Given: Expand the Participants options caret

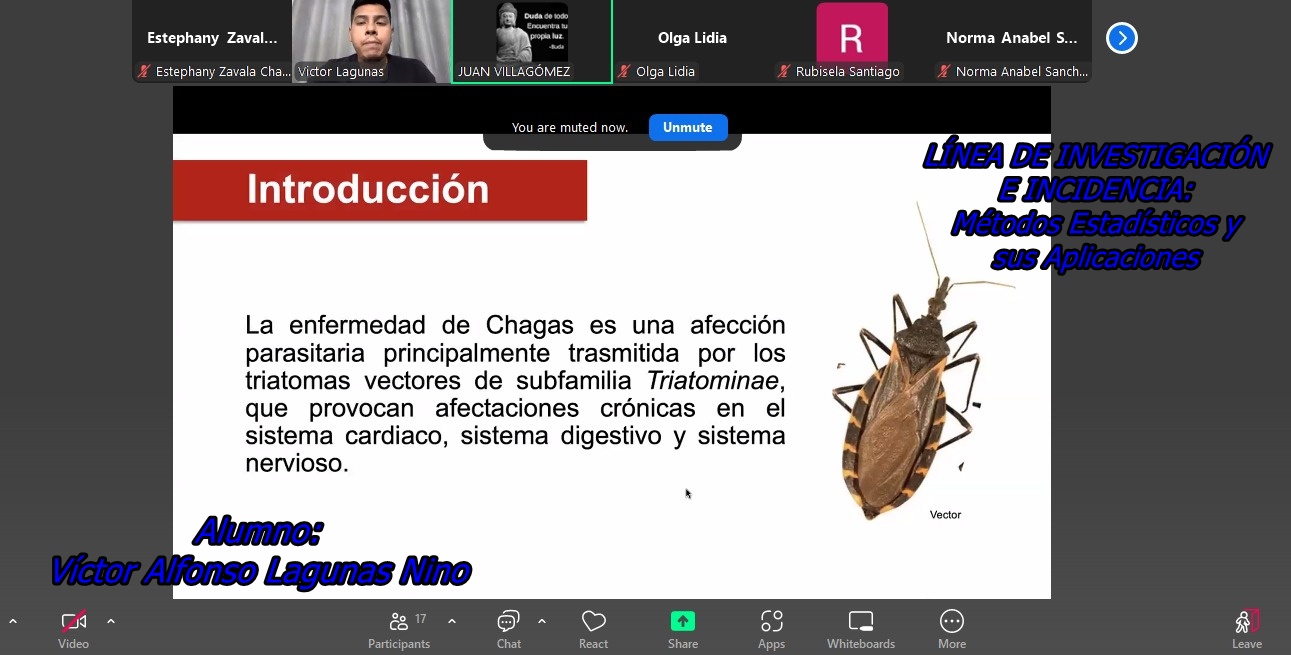Looking at the screenshot, I should coord(452,621).
